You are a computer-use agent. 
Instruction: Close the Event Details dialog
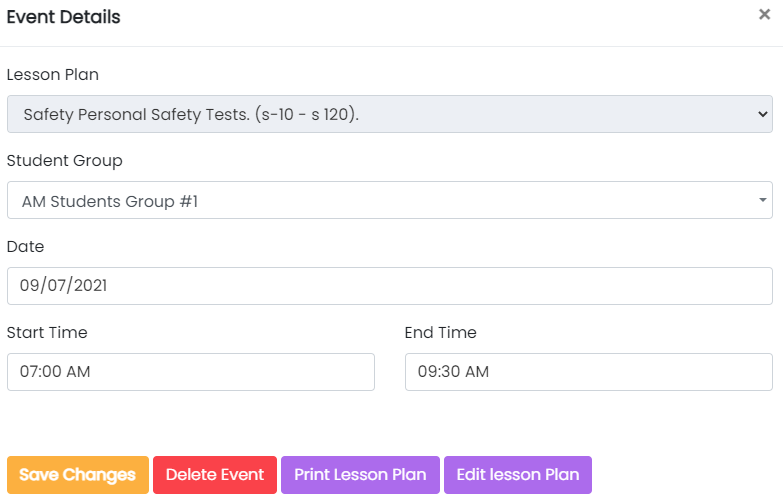[764, 15]
